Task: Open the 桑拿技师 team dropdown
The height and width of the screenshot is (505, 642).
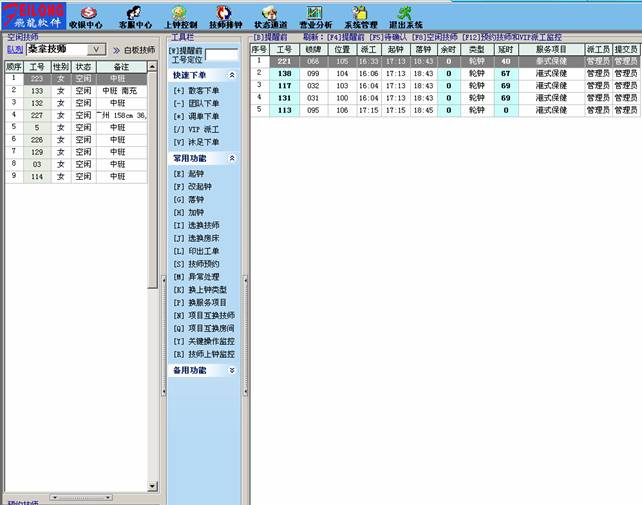Action: click(x=96, y=48)
